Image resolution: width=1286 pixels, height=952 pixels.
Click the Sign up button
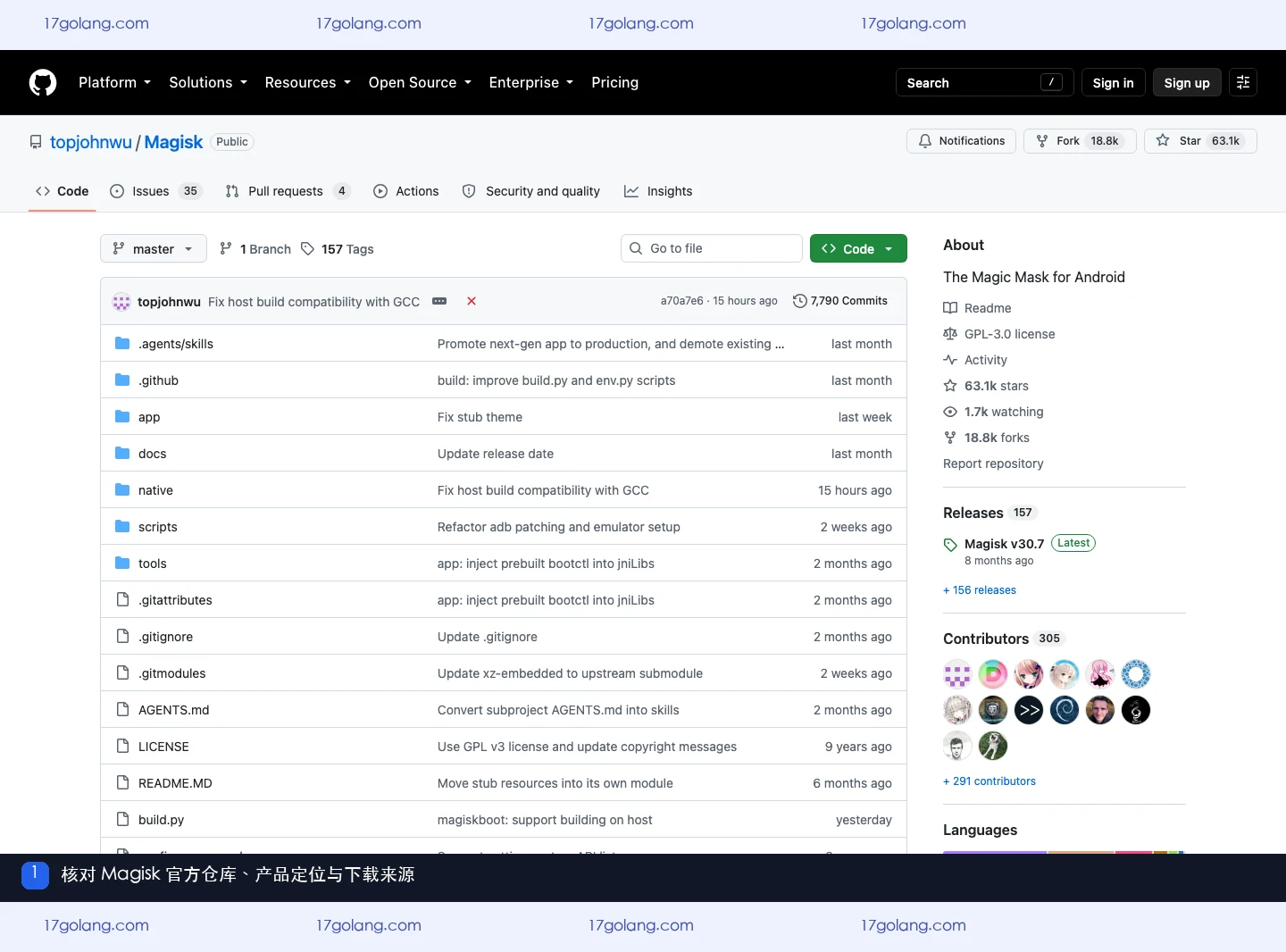(x=1187, y=82)
